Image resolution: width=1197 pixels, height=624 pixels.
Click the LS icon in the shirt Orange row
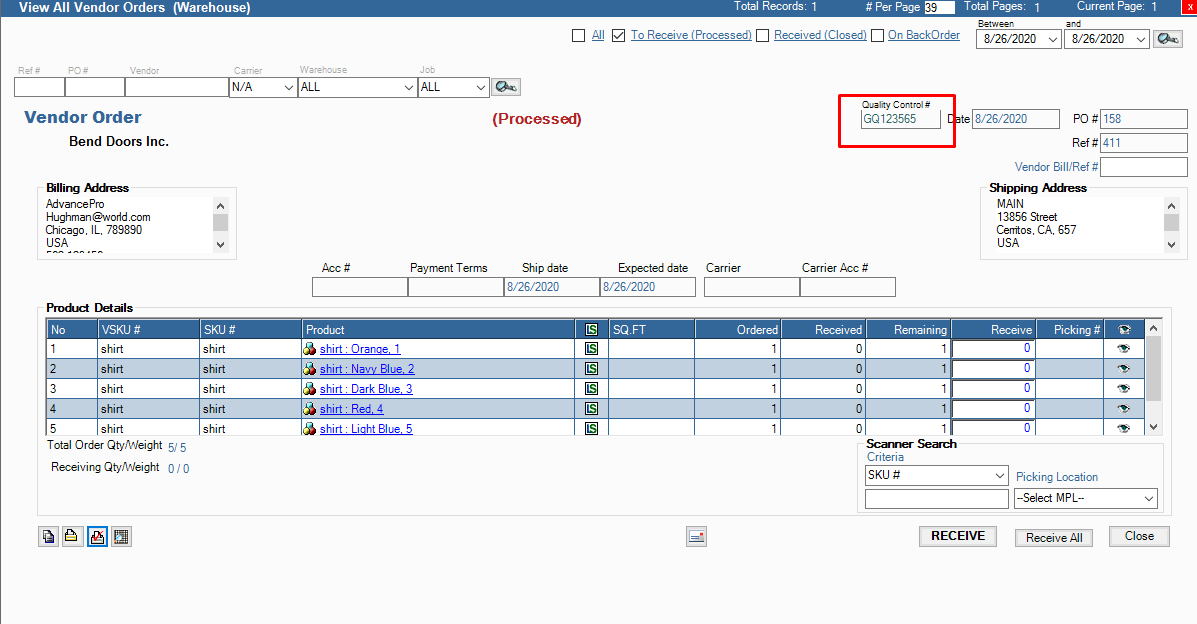point(592,349)
